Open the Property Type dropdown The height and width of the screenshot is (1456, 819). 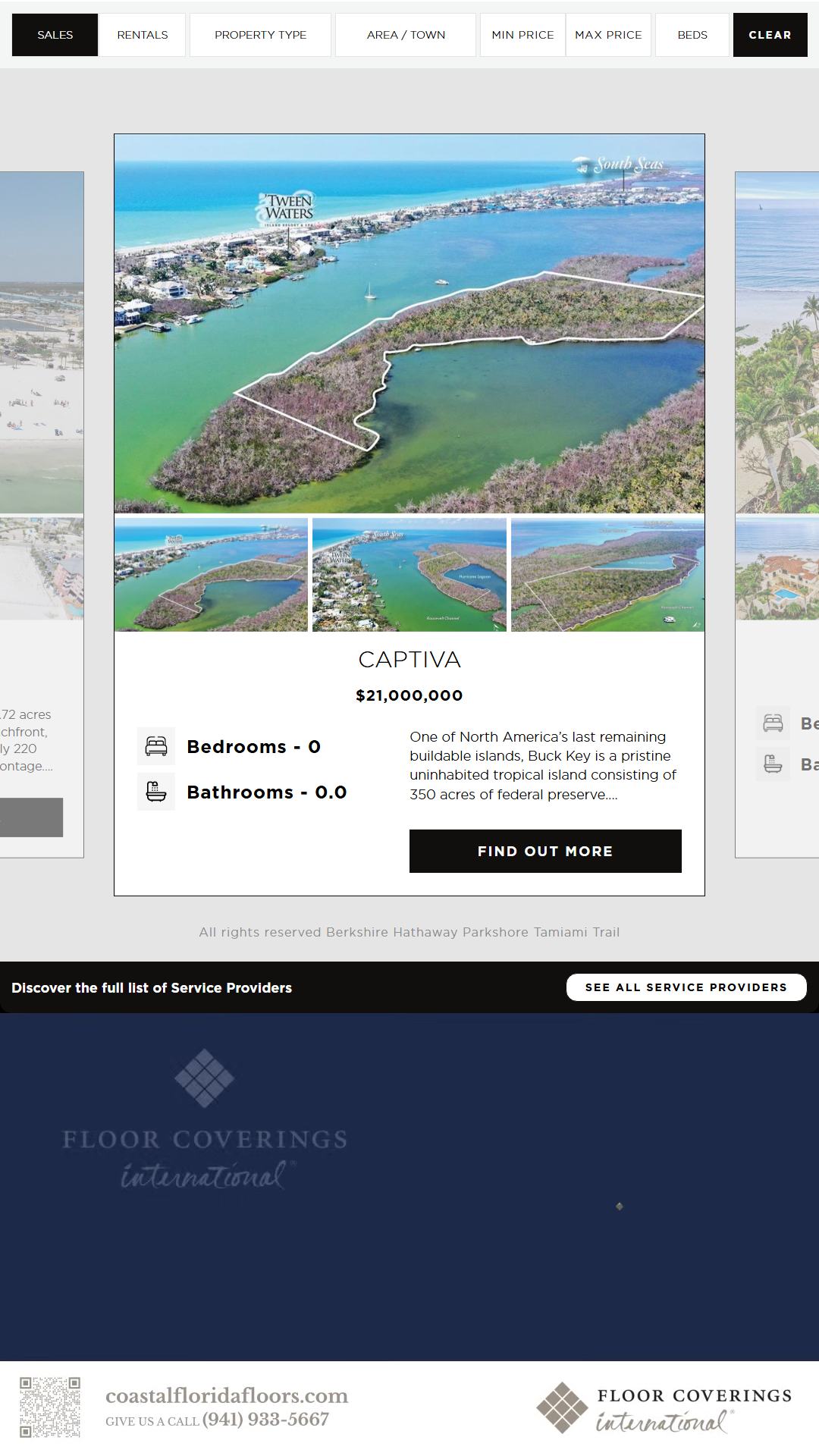260,35
